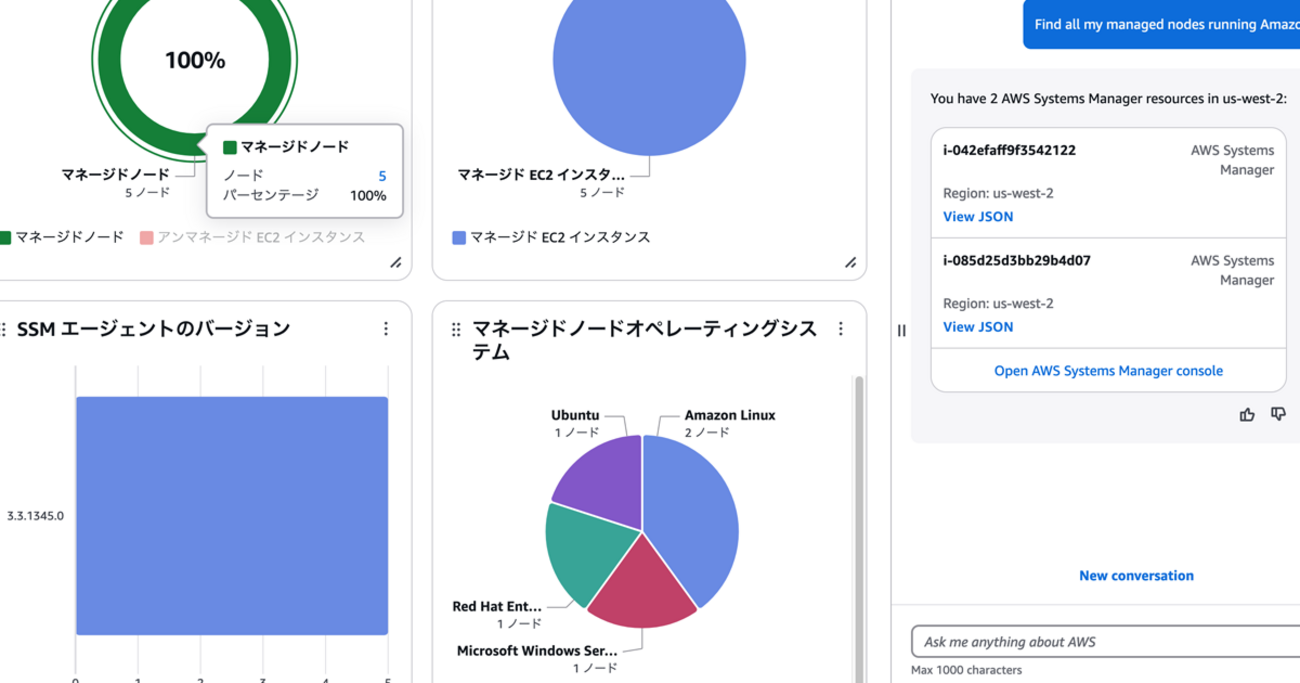Focus the Ask me anything about AWS field
1300x683 pixels.
pyautogui.click(x=1105, y=641)
